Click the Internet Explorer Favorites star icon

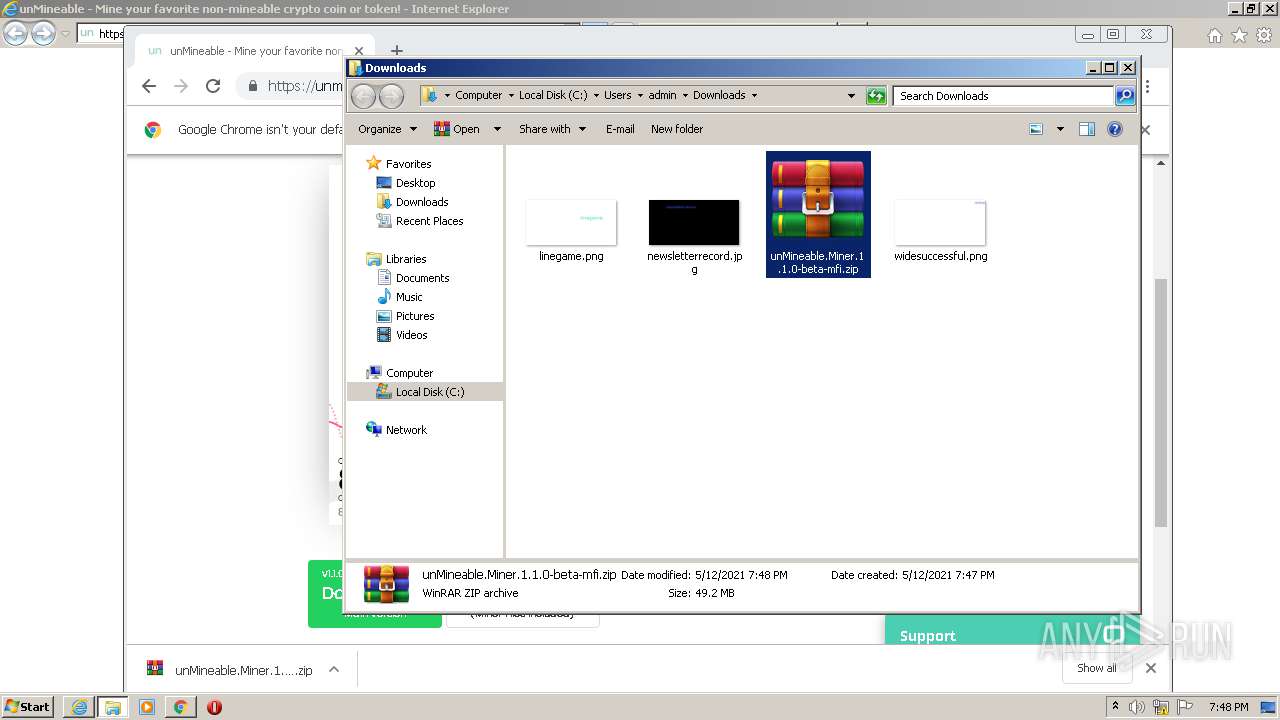[1239, 35]
